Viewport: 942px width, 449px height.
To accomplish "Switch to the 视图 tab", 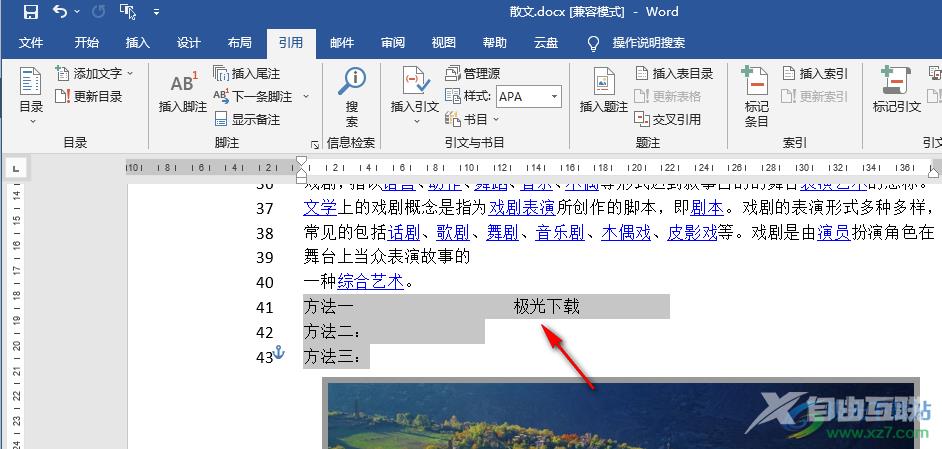I will pos(444,43).
